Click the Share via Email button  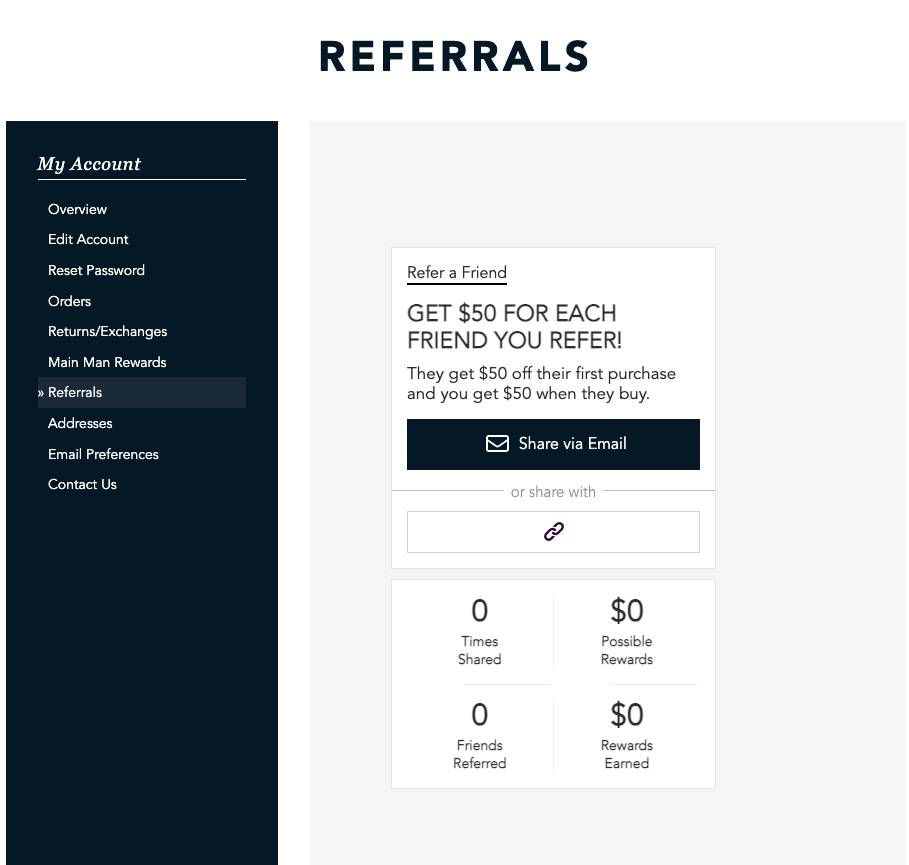tap(553, 444)
